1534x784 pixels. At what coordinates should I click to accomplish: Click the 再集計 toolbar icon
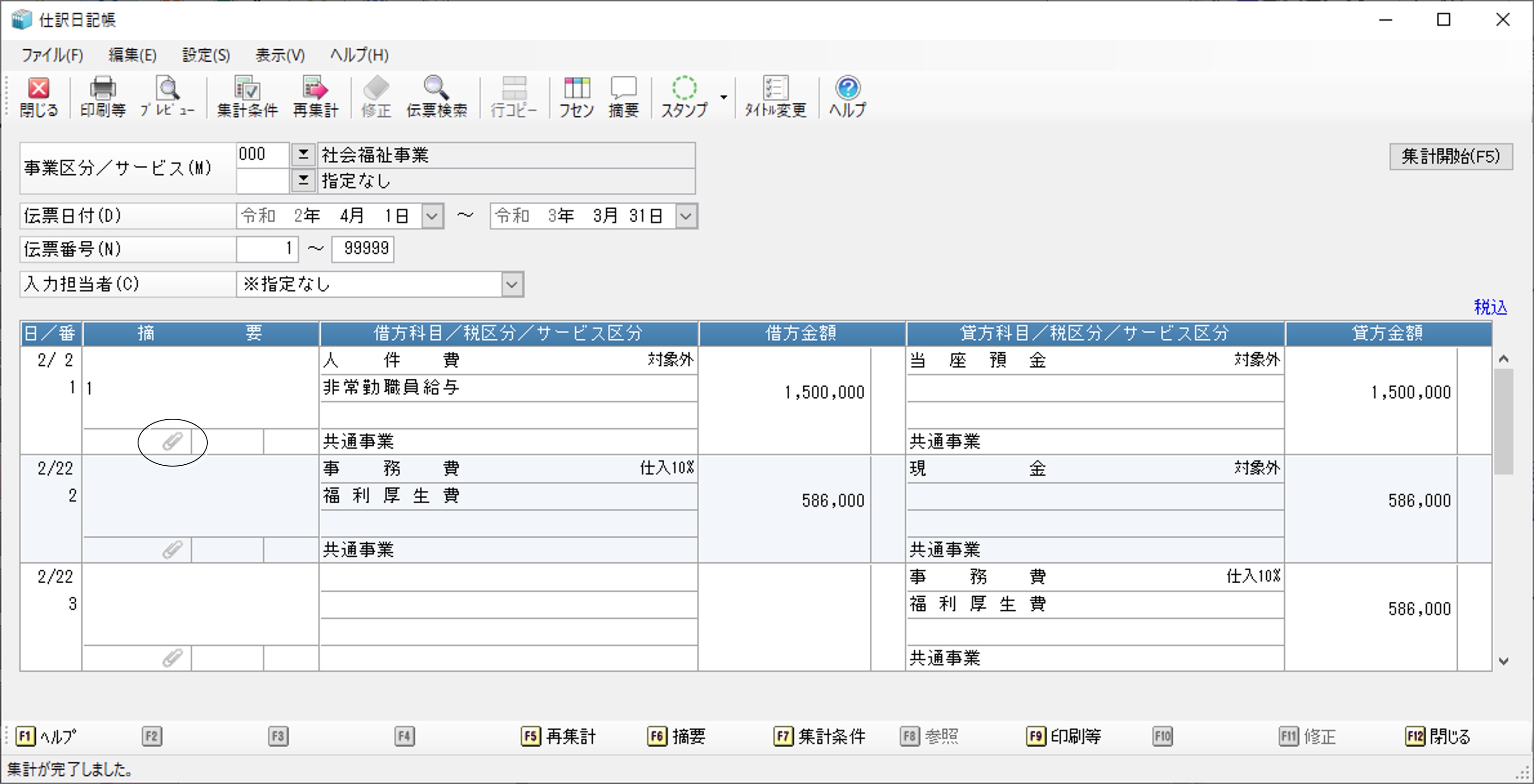(x=315, y=97)
